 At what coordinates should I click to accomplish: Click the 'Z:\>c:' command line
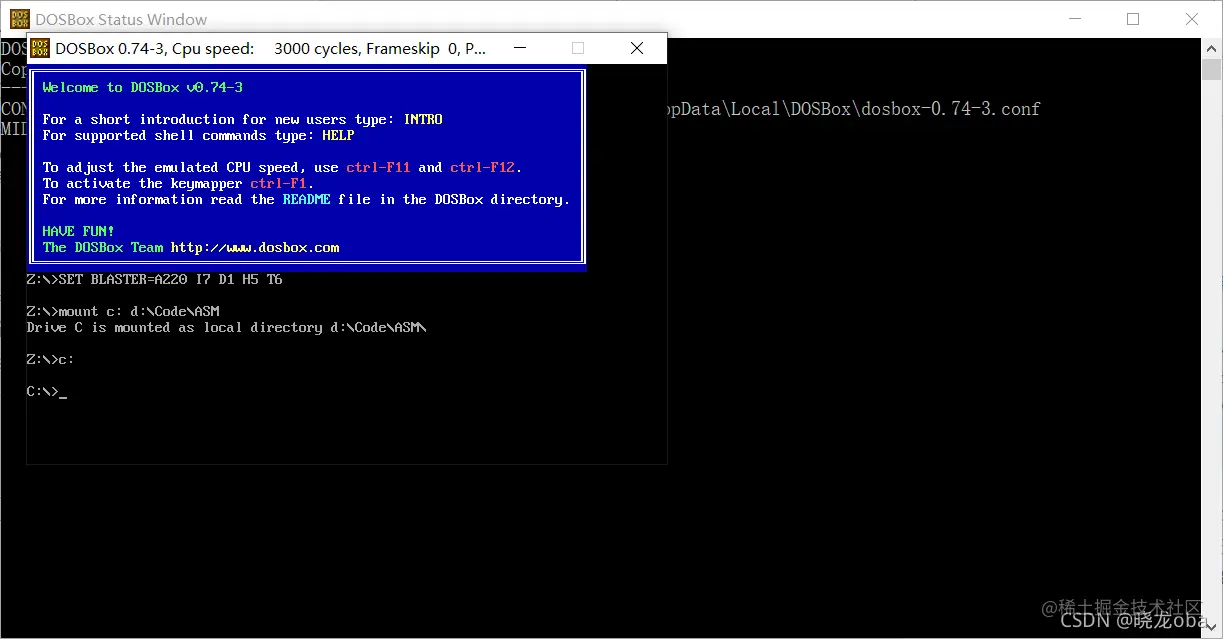pos(50,359)
